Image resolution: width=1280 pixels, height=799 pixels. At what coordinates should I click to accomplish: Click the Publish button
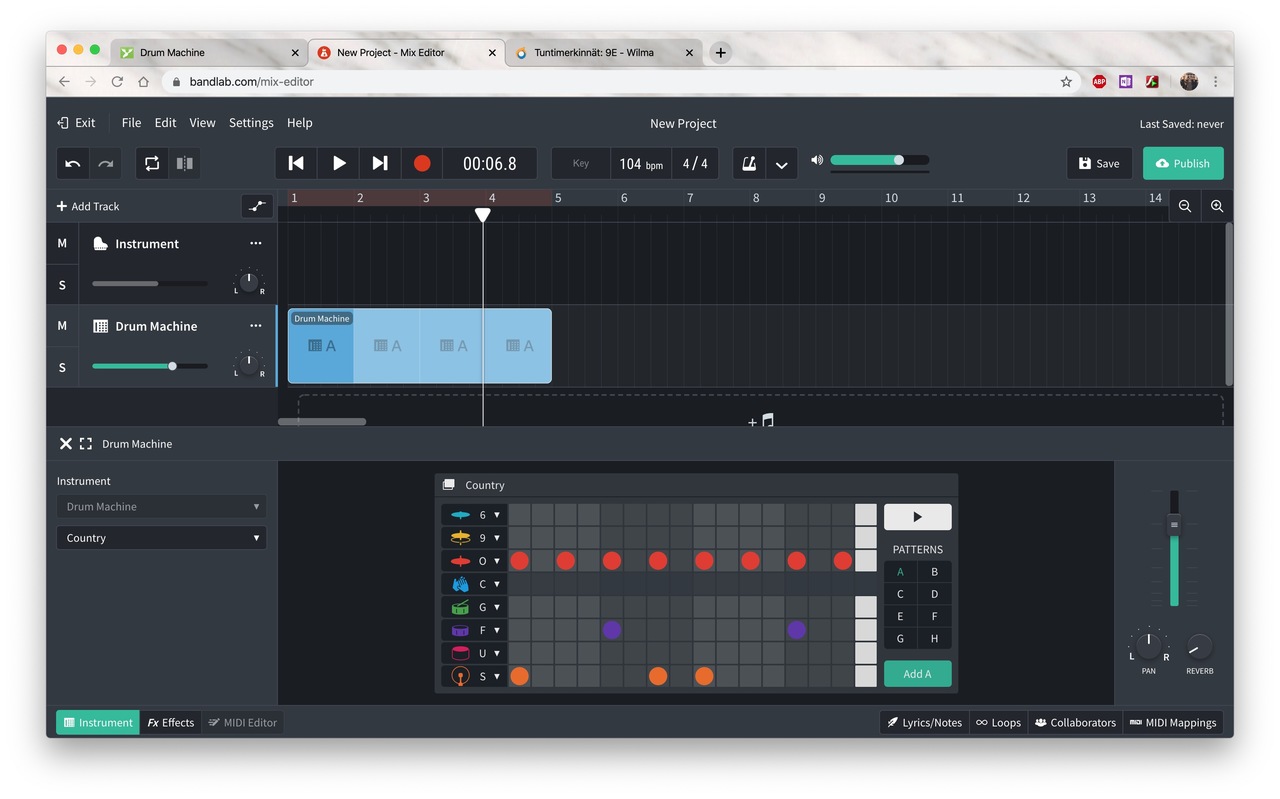1183,164
